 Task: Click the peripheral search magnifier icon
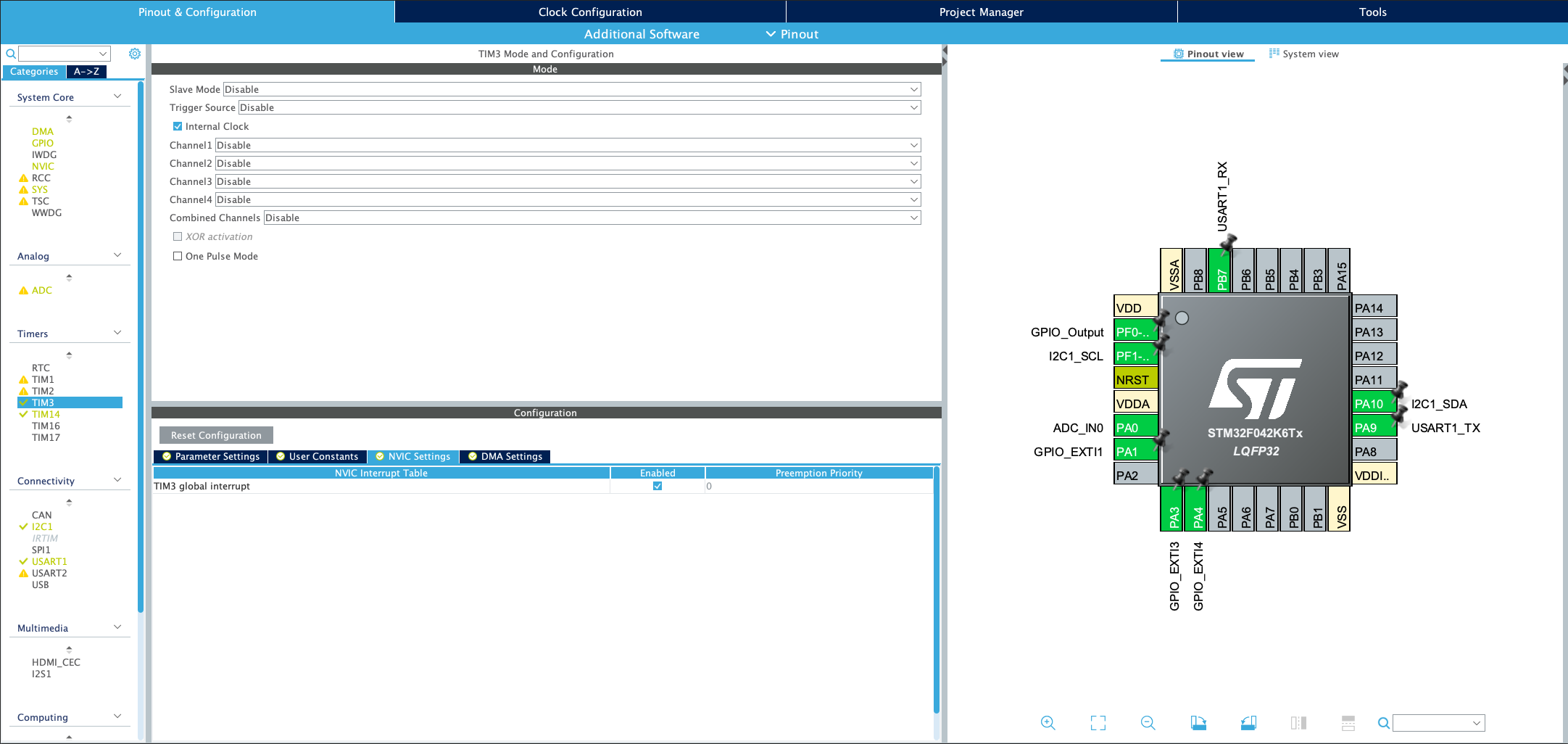(11, 54)
